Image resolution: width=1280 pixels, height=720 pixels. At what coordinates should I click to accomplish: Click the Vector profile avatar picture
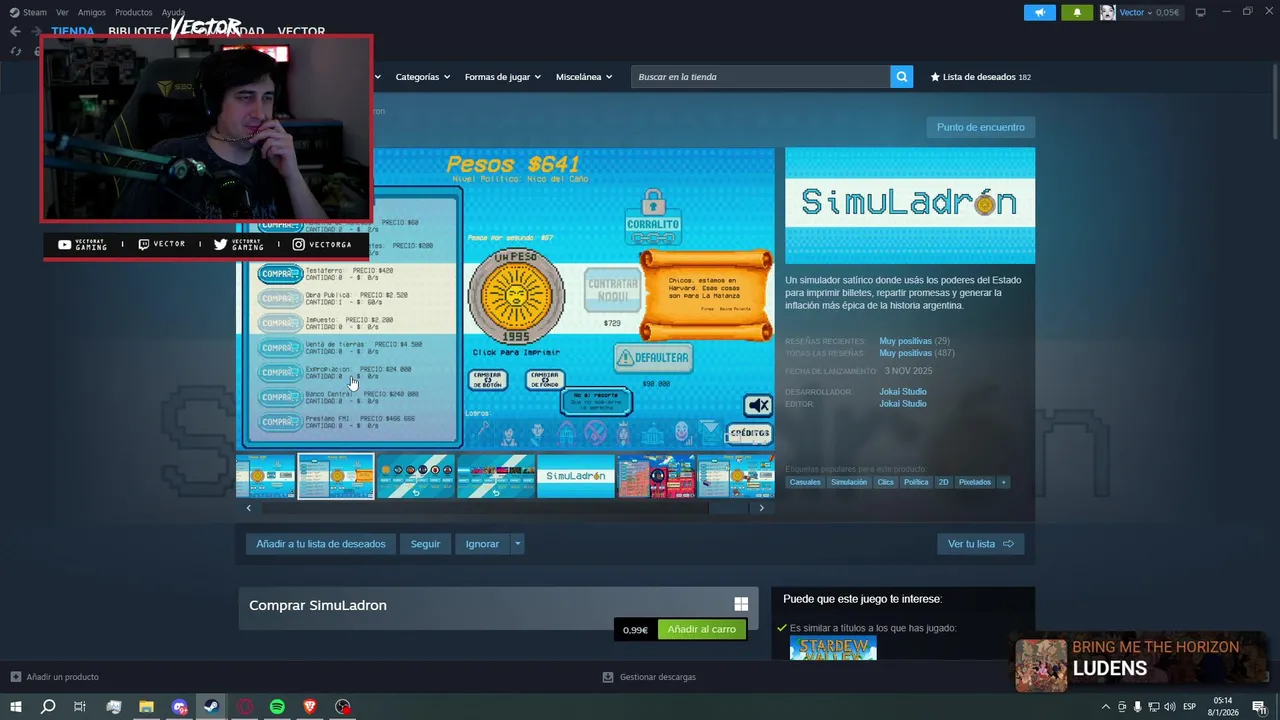(x=1107, y=13)
